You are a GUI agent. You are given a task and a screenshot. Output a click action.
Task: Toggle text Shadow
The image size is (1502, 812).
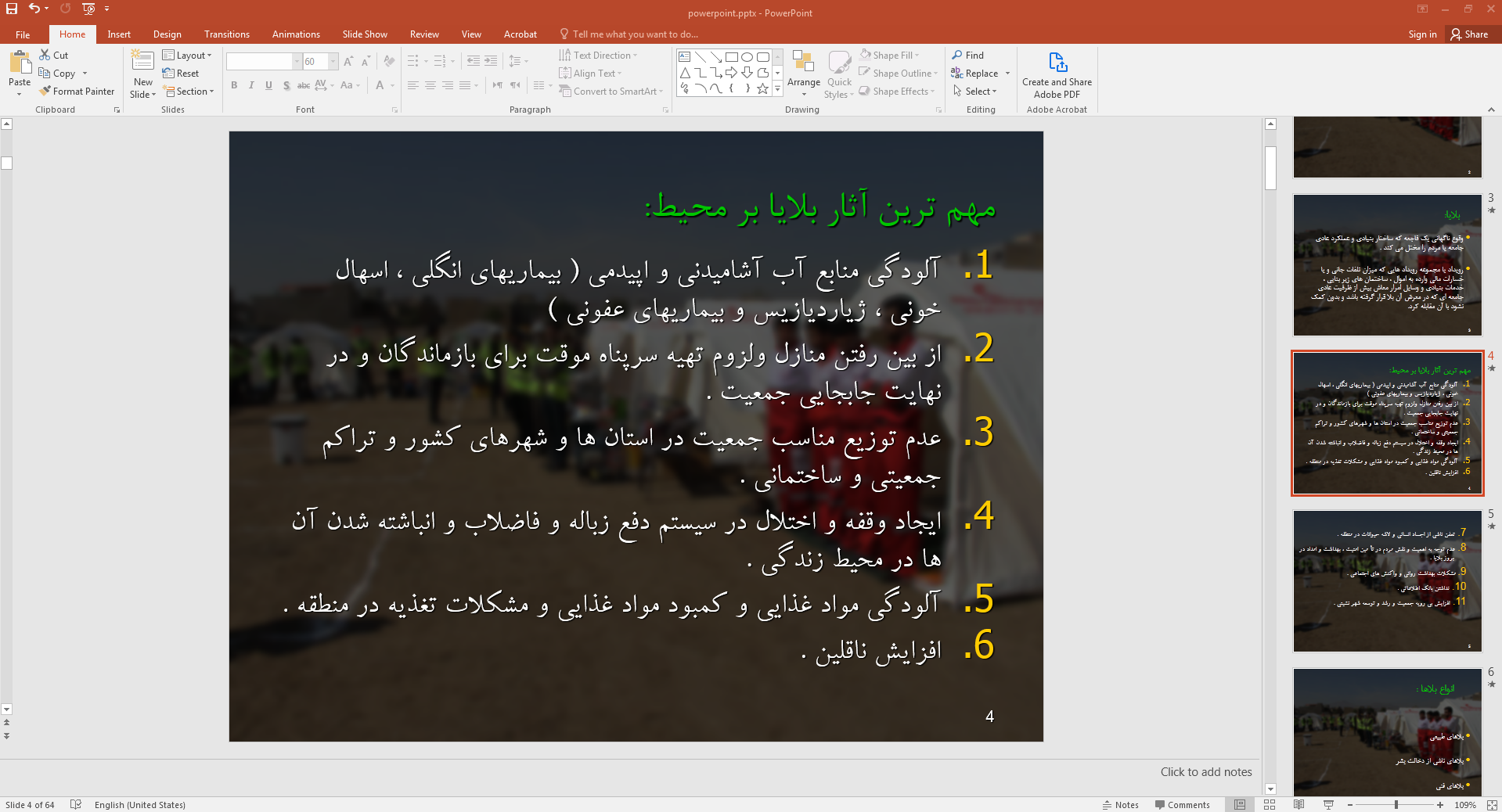[x=286, y=85]
